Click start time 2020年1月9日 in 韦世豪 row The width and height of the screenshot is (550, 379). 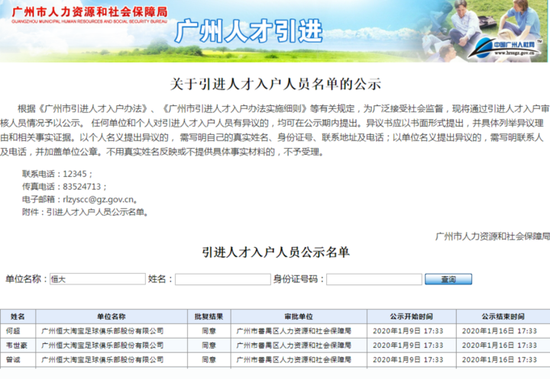[408, 345]
